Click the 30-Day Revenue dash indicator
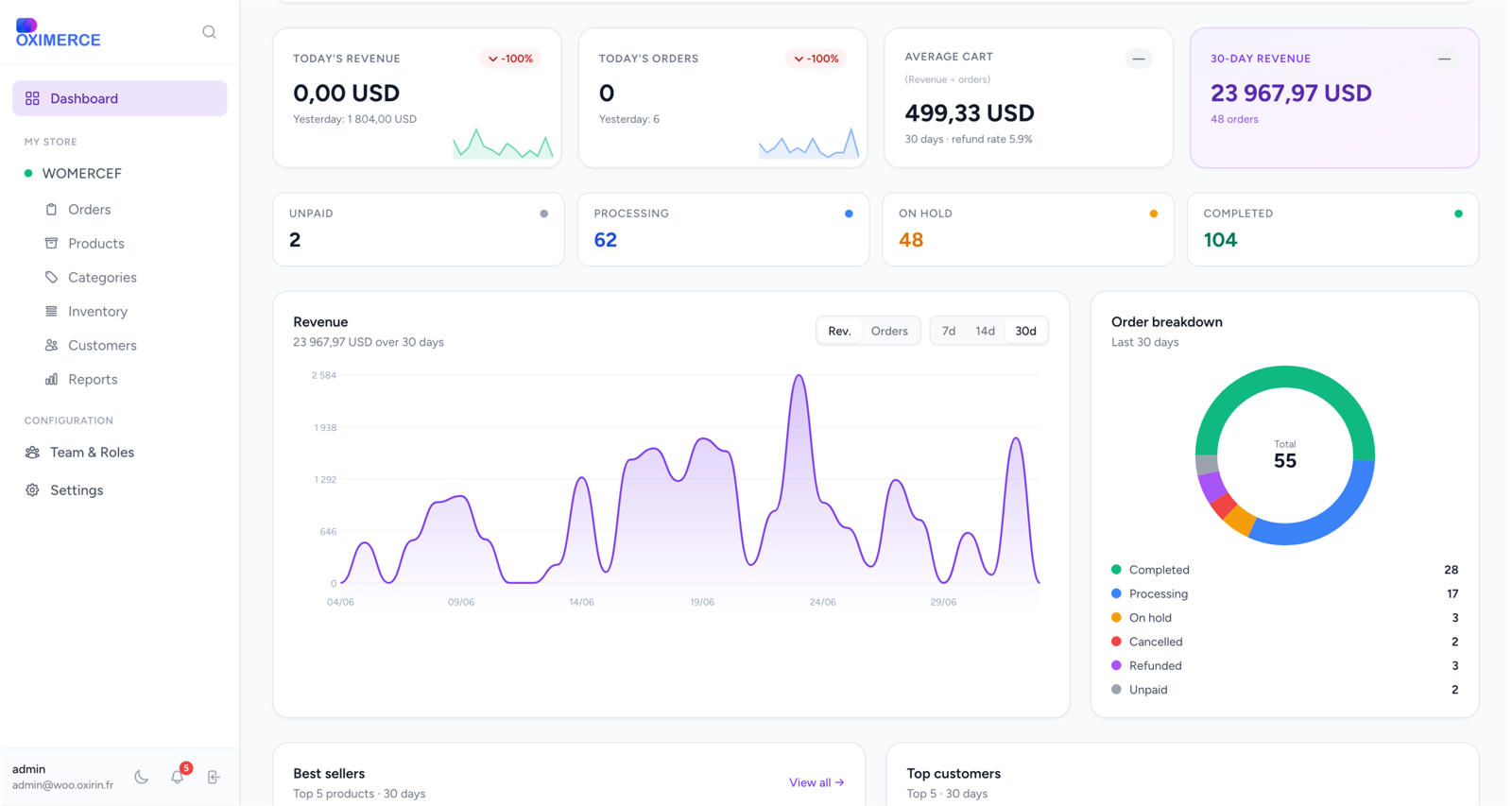The height and width of the screenshot is (806, 1512). (1444, 59)
